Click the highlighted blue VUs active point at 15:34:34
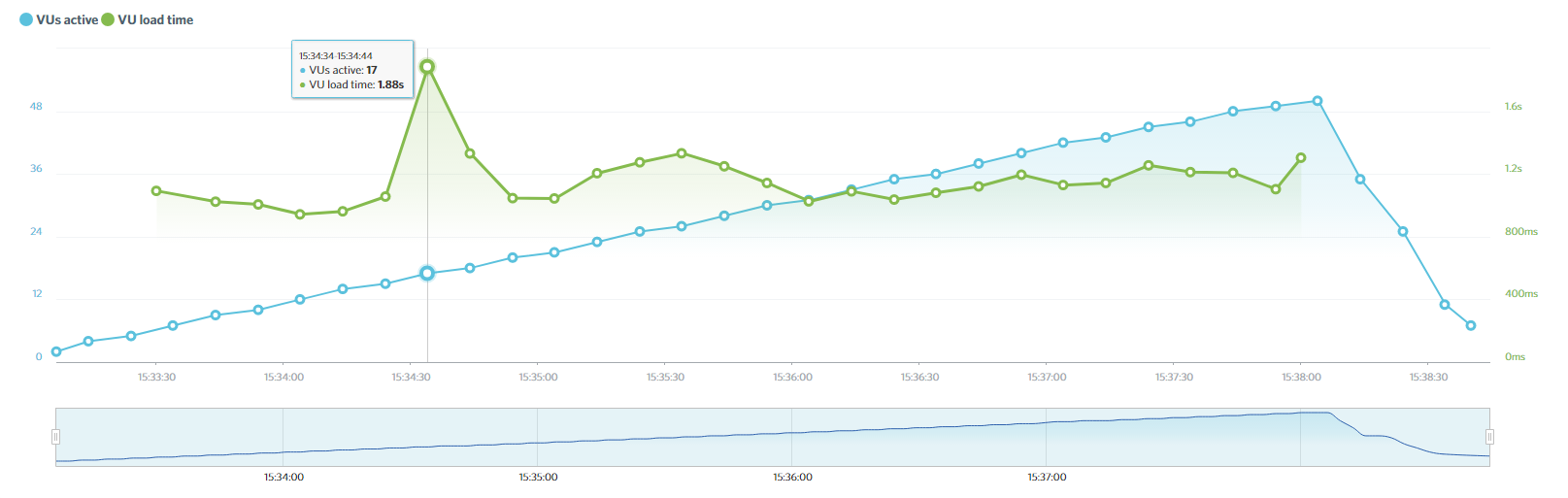Viewport: 1568px width, 498px height. point(427,273)
